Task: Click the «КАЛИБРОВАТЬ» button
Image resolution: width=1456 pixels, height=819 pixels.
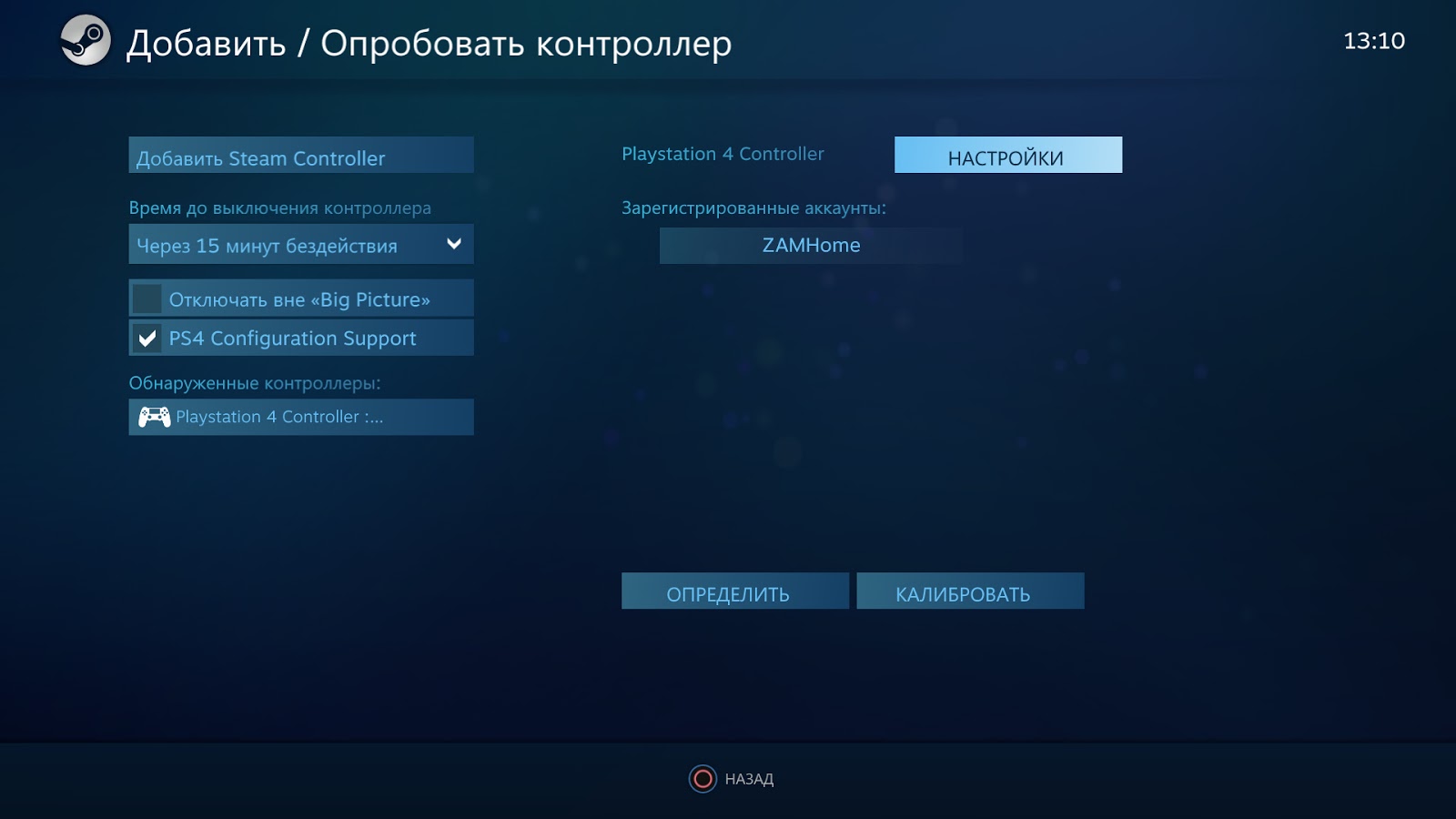Action: [970, 591]
